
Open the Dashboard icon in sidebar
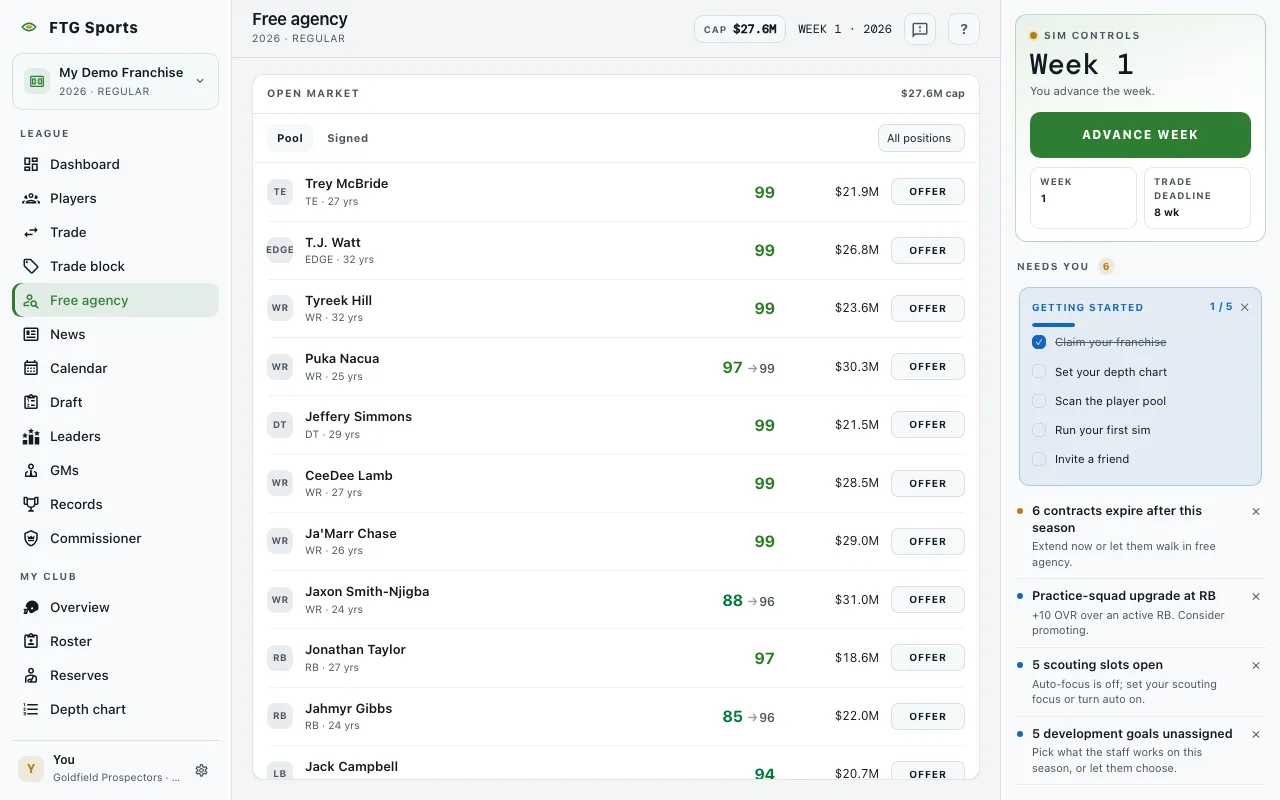tap(31, 164)
